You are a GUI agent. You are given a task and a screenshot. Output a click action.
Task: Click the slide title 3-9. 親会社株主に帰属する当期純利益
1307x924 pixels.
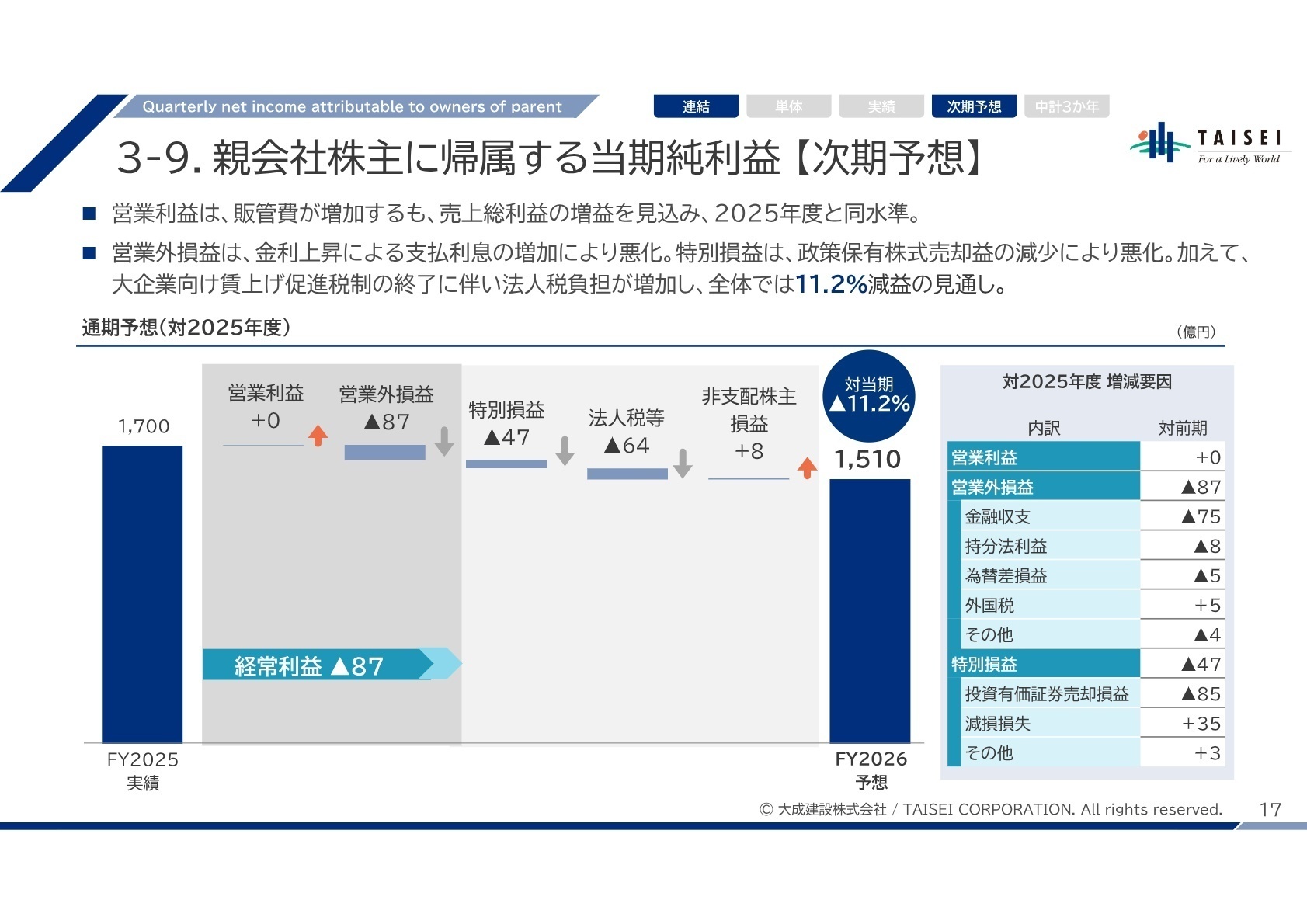551,158
